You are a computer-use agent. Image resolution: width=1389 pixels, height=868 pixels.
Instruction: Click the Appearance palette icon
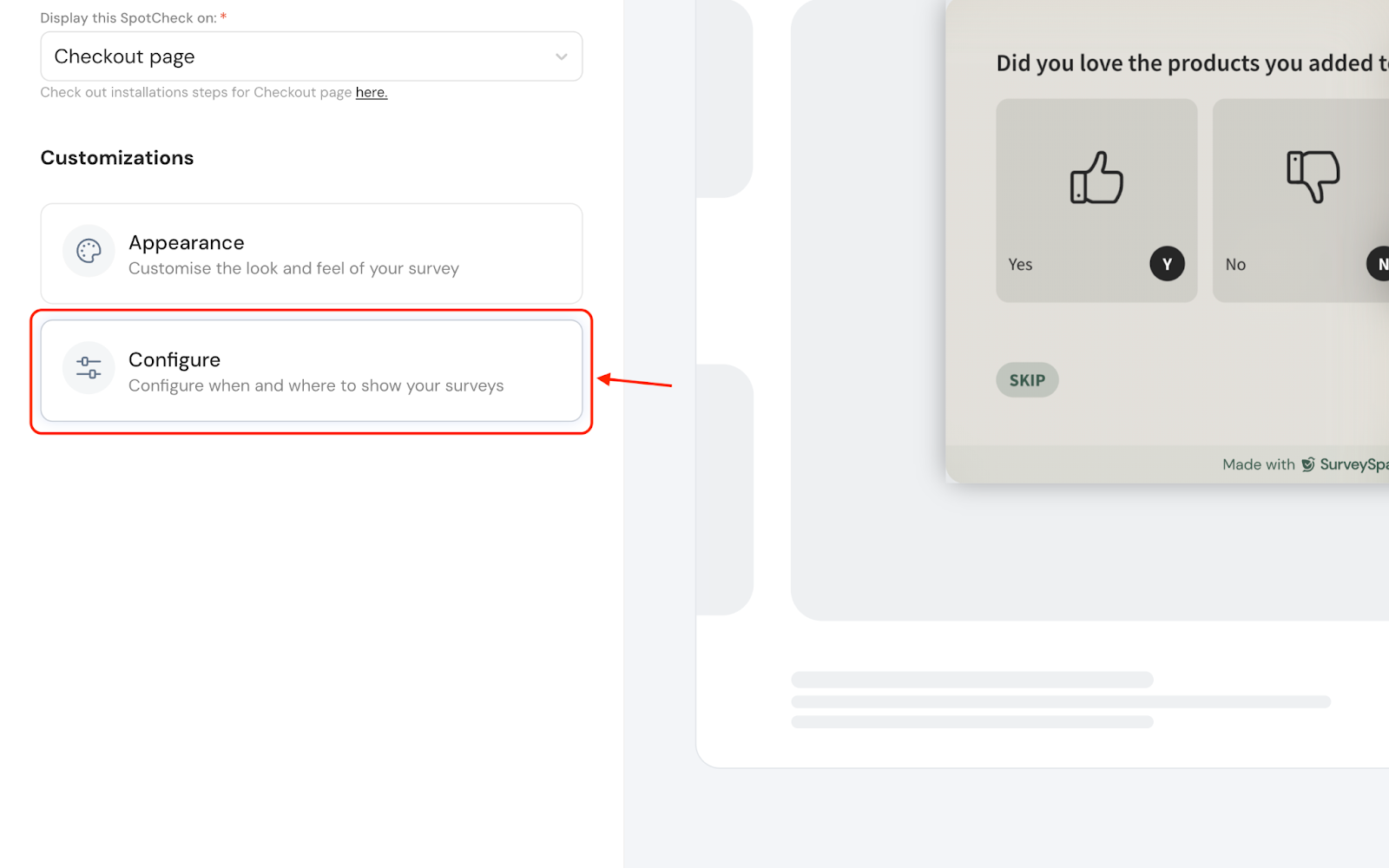point(89,251)
